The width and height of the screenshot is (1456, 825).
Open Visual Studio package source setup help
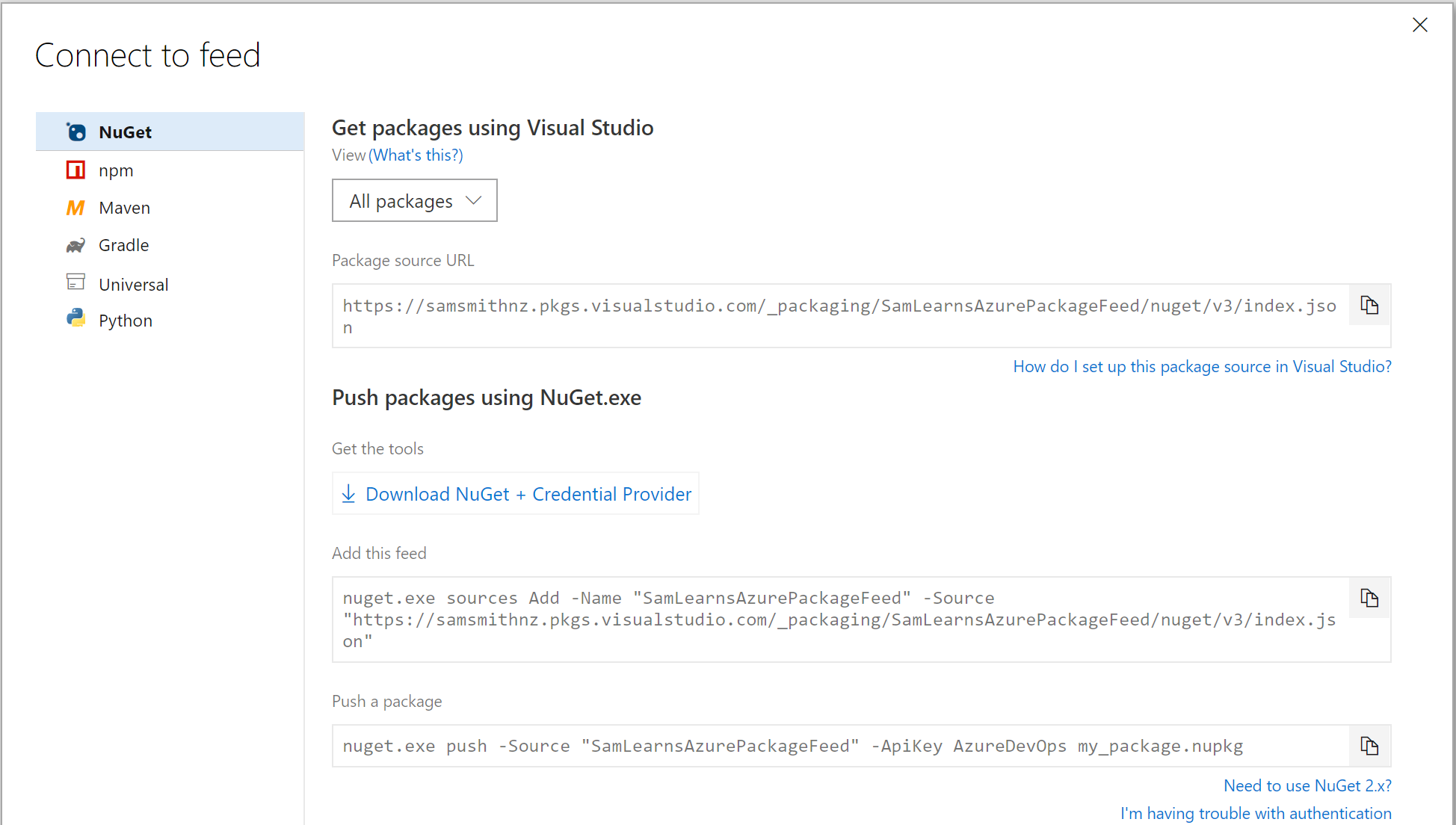tap(1202, 367)
